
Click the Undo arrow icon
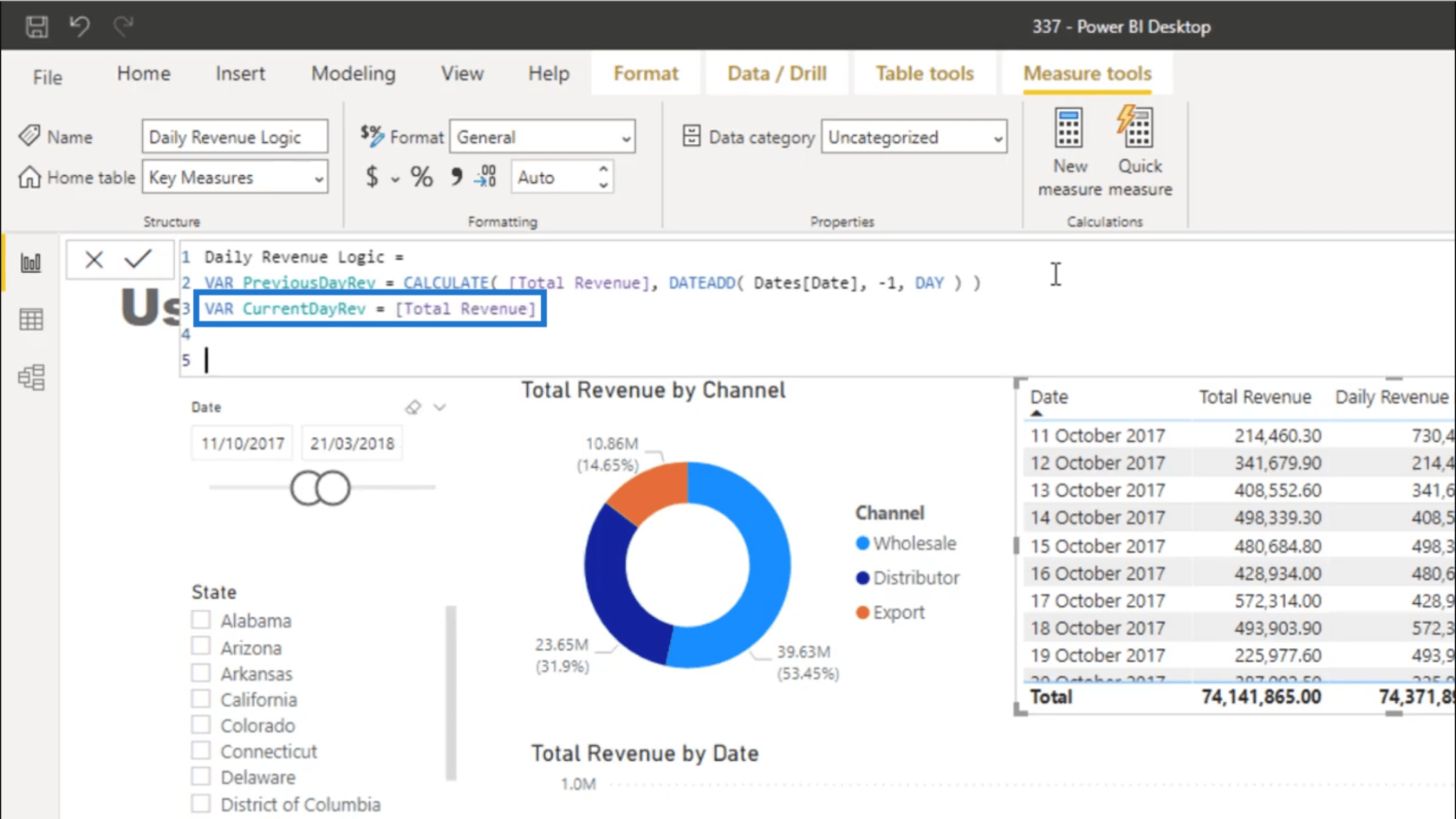click(x=80, y=27)
